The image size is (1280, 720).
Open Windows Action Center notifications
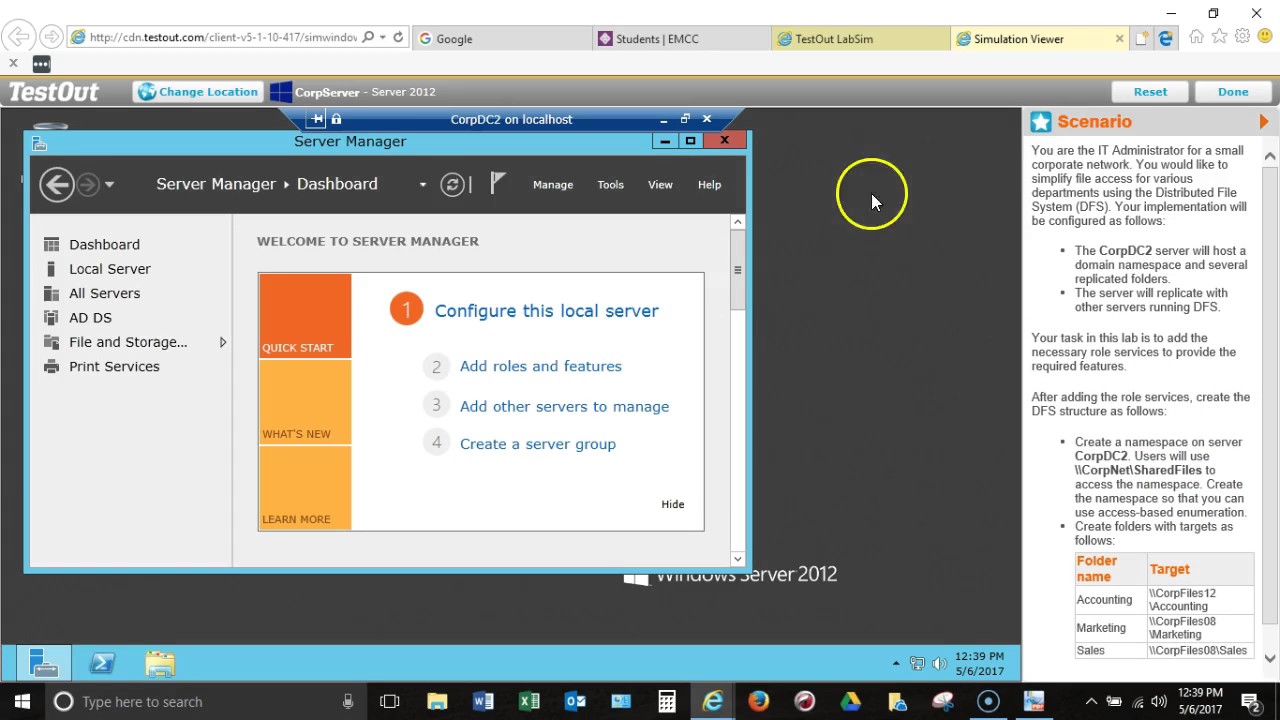point(1250,702)
